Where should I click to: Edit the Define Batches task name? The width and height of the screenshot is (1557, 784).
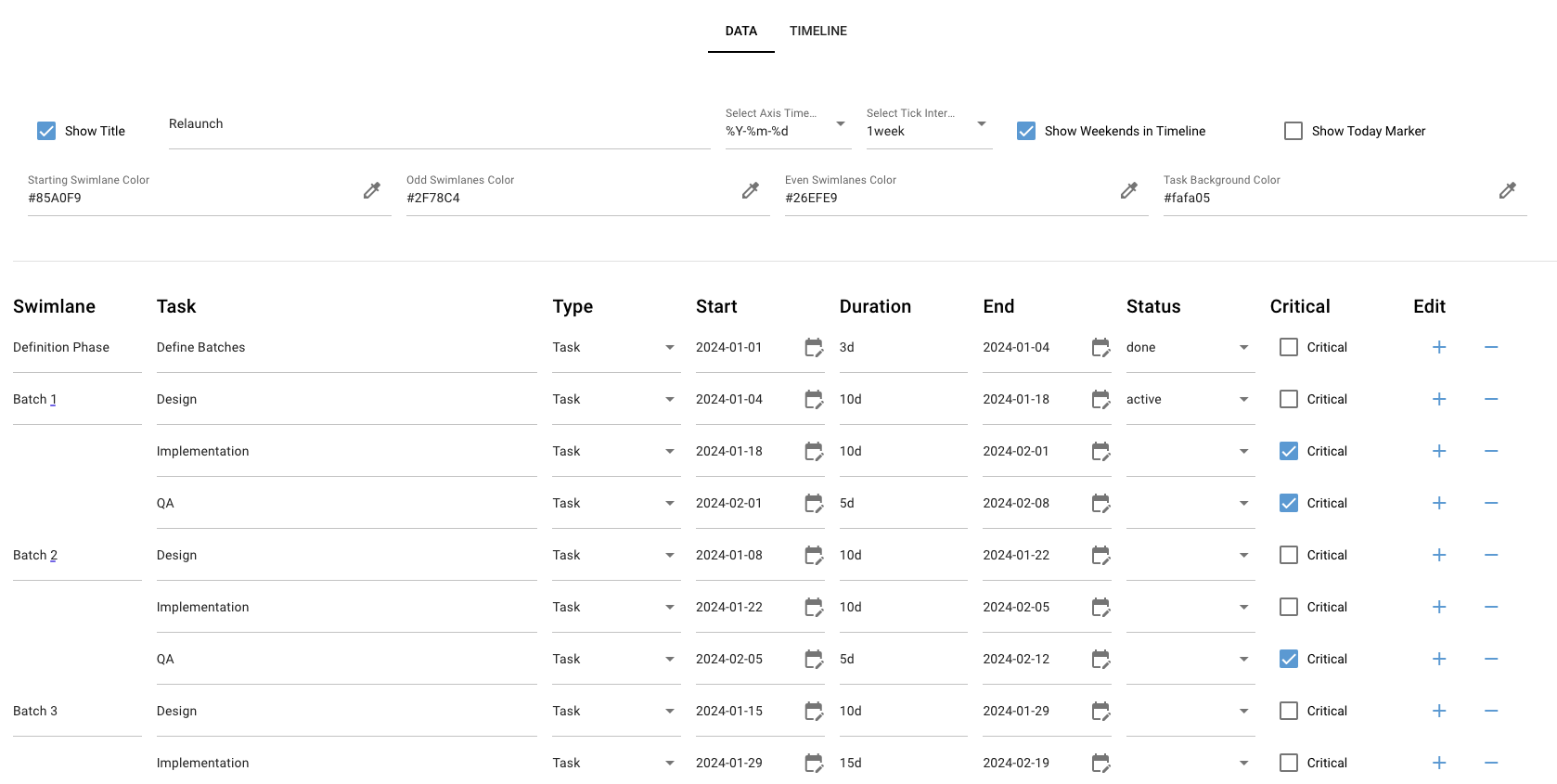point(347,348)
